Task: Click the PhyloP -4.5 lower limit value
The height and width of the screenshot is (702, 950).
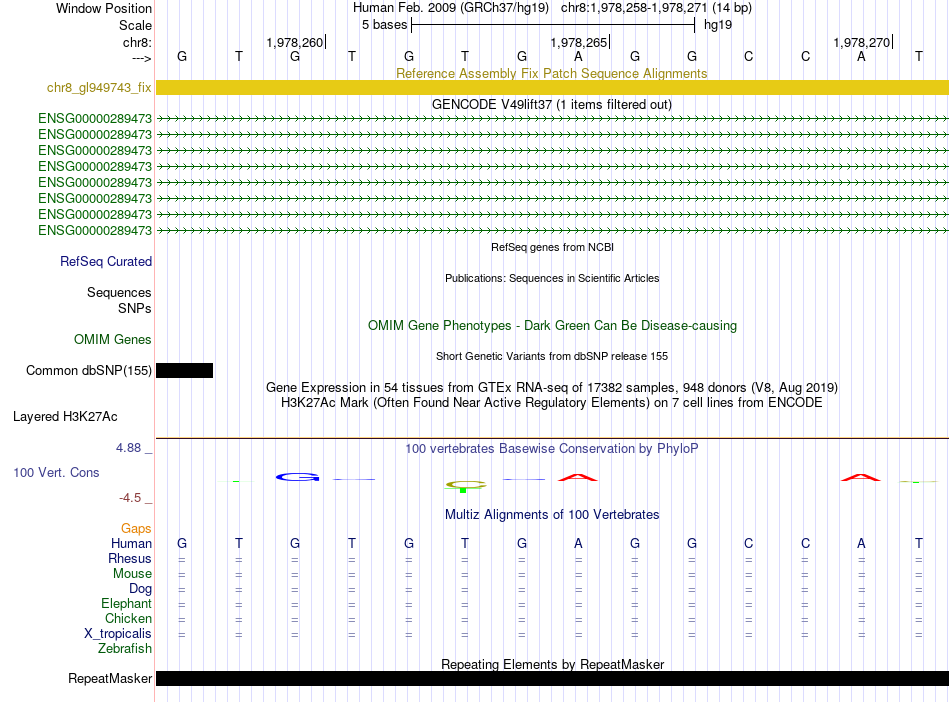Action: (x=130, y=498)
